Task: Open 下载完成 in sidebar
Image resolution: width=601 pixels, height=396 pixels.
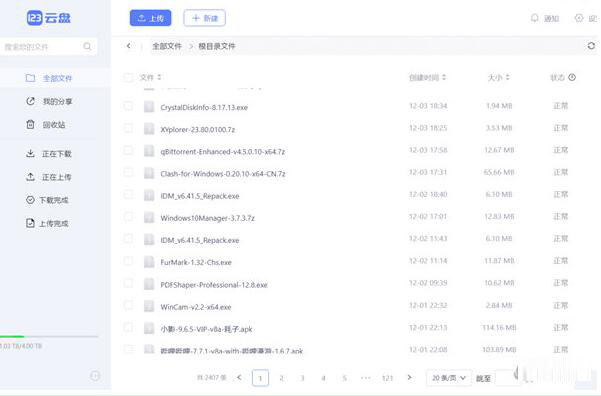Action: pyautogui.click(x=48, y=200)
